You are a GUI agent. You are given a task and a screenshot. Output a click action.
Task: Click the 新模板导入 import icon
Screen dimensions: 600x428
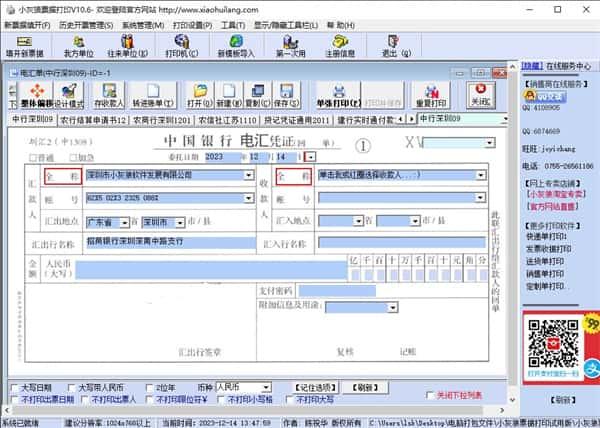pos(235,45)
